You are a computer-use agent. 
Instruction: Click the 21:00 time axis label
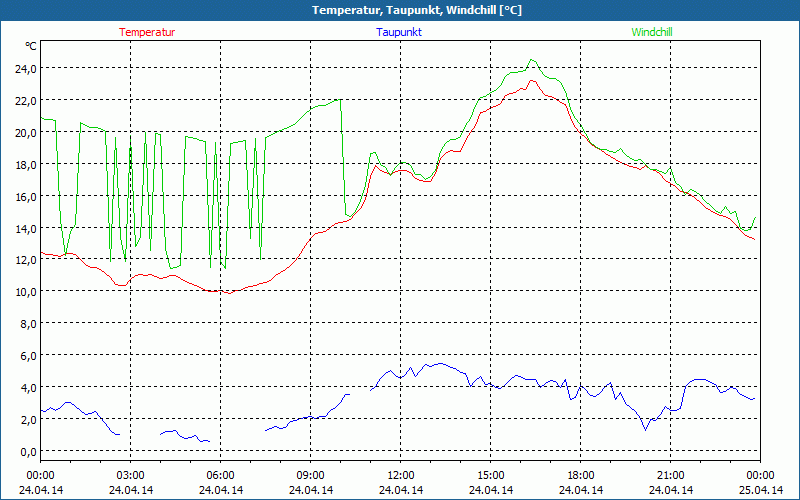coord(670,476)
